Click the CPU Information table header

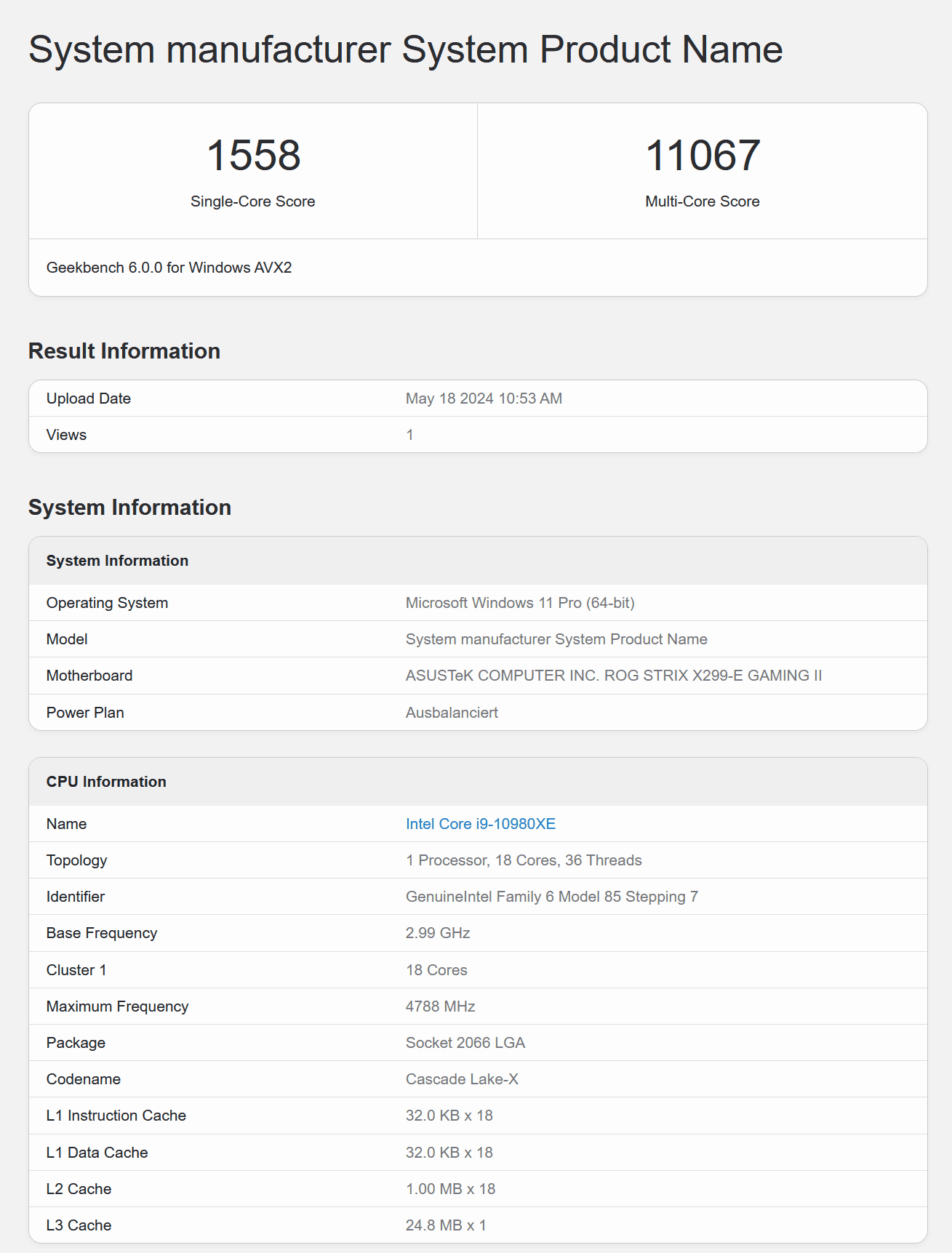[106, 782]
